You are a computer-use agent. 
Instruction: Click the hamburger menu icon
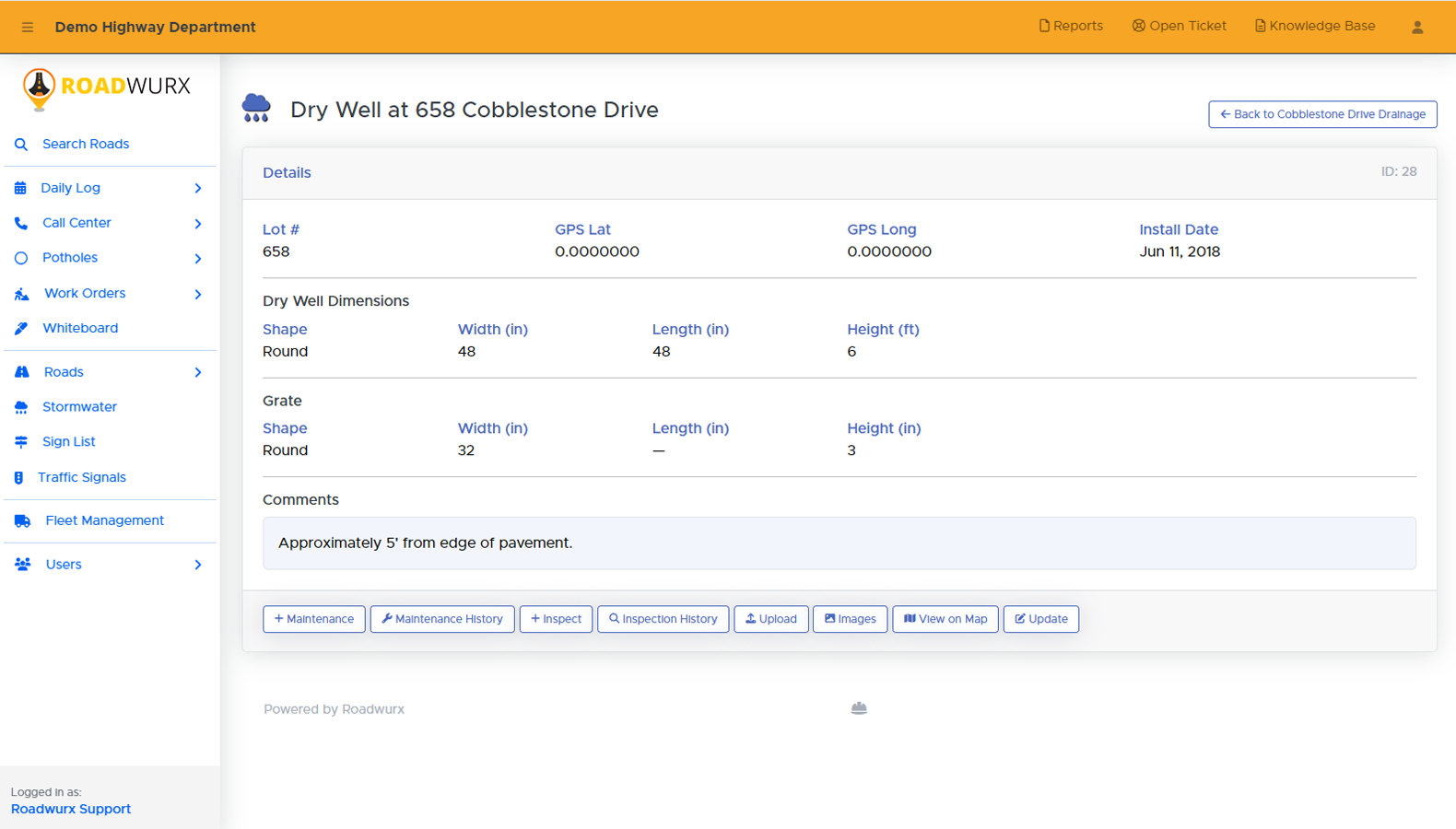pyautogui.click(x=28, y=28)
